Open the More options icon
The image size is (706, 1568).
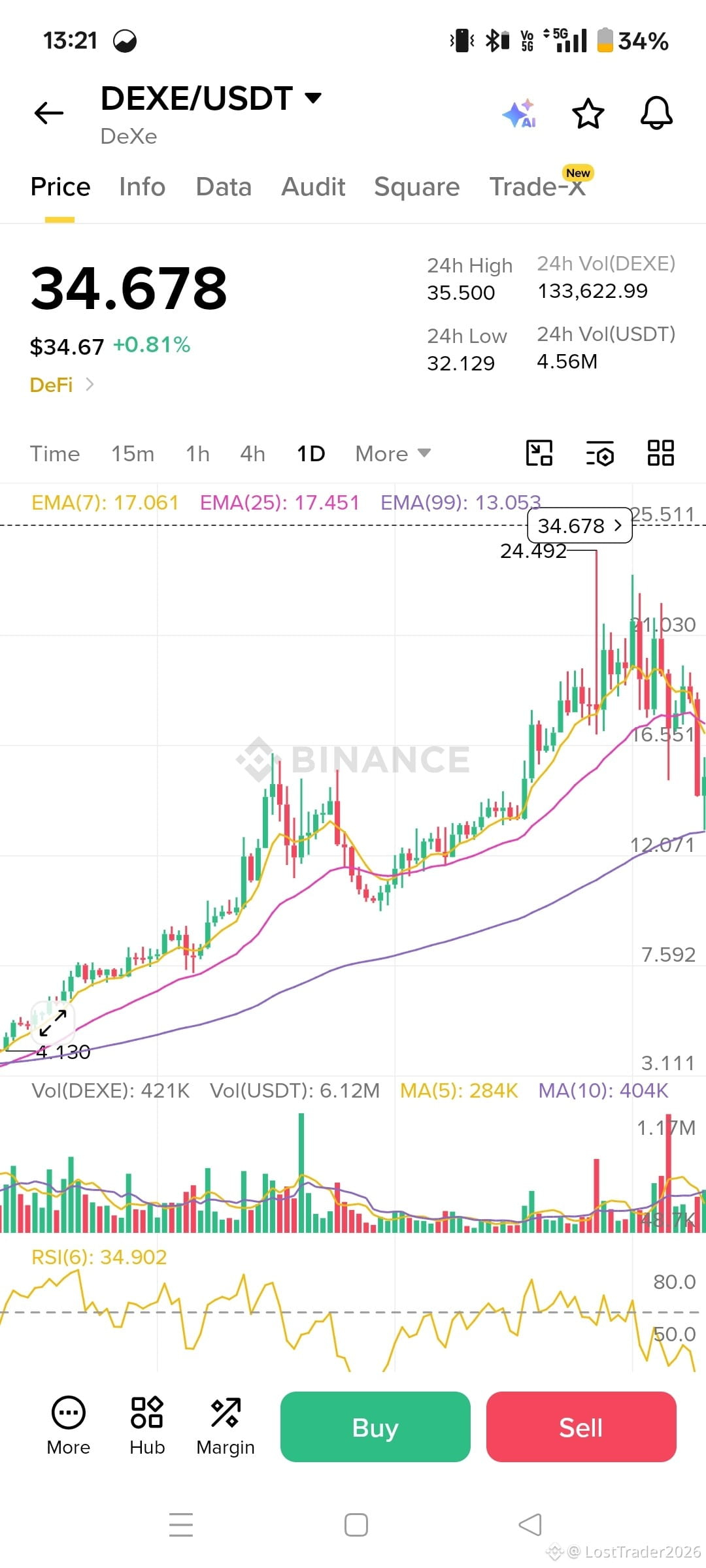[69, 1427]
